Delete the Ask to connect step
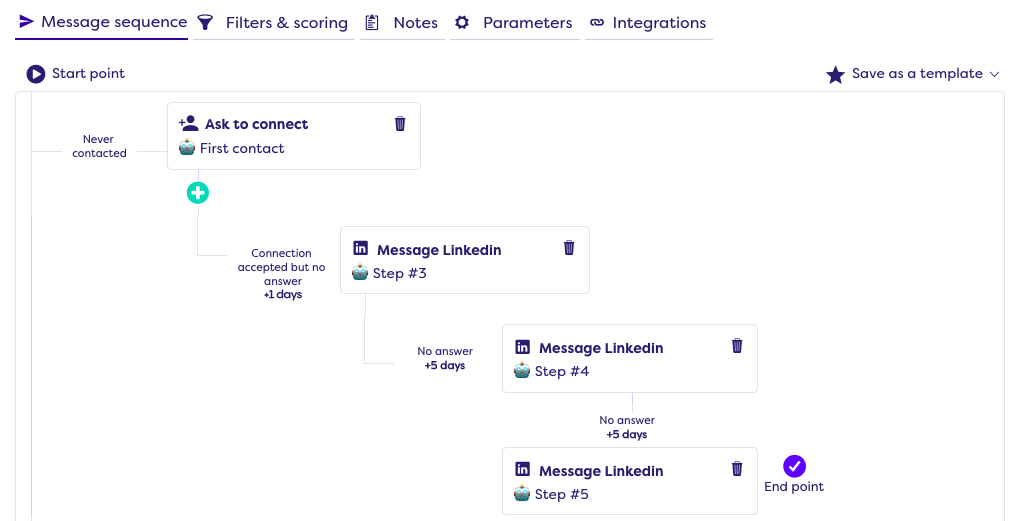 coord(400,124)
